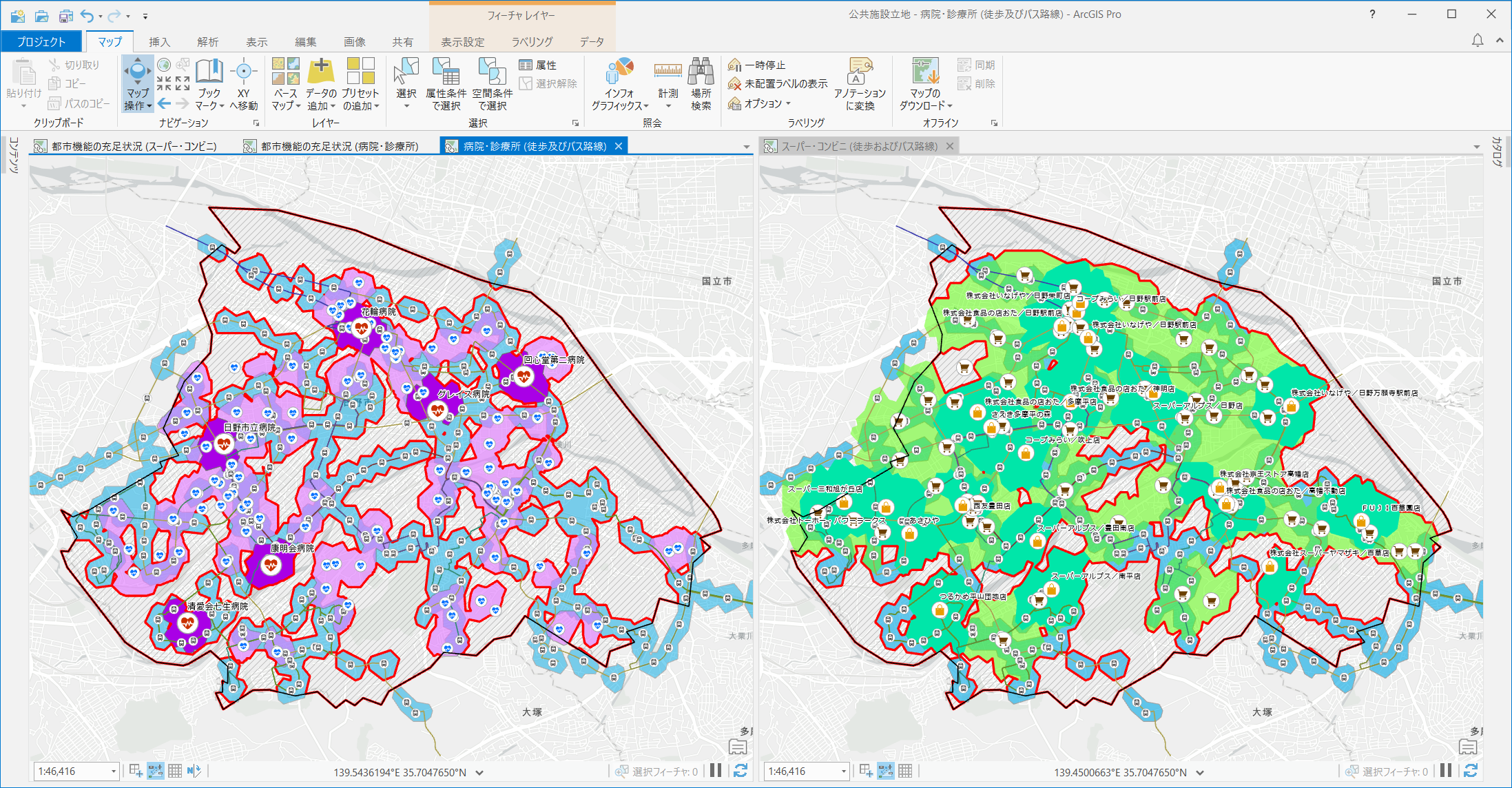Open the Analysis (解析) ribbon tab
This screenshot has height=788, width=1512.
click(x=207, y=42)
